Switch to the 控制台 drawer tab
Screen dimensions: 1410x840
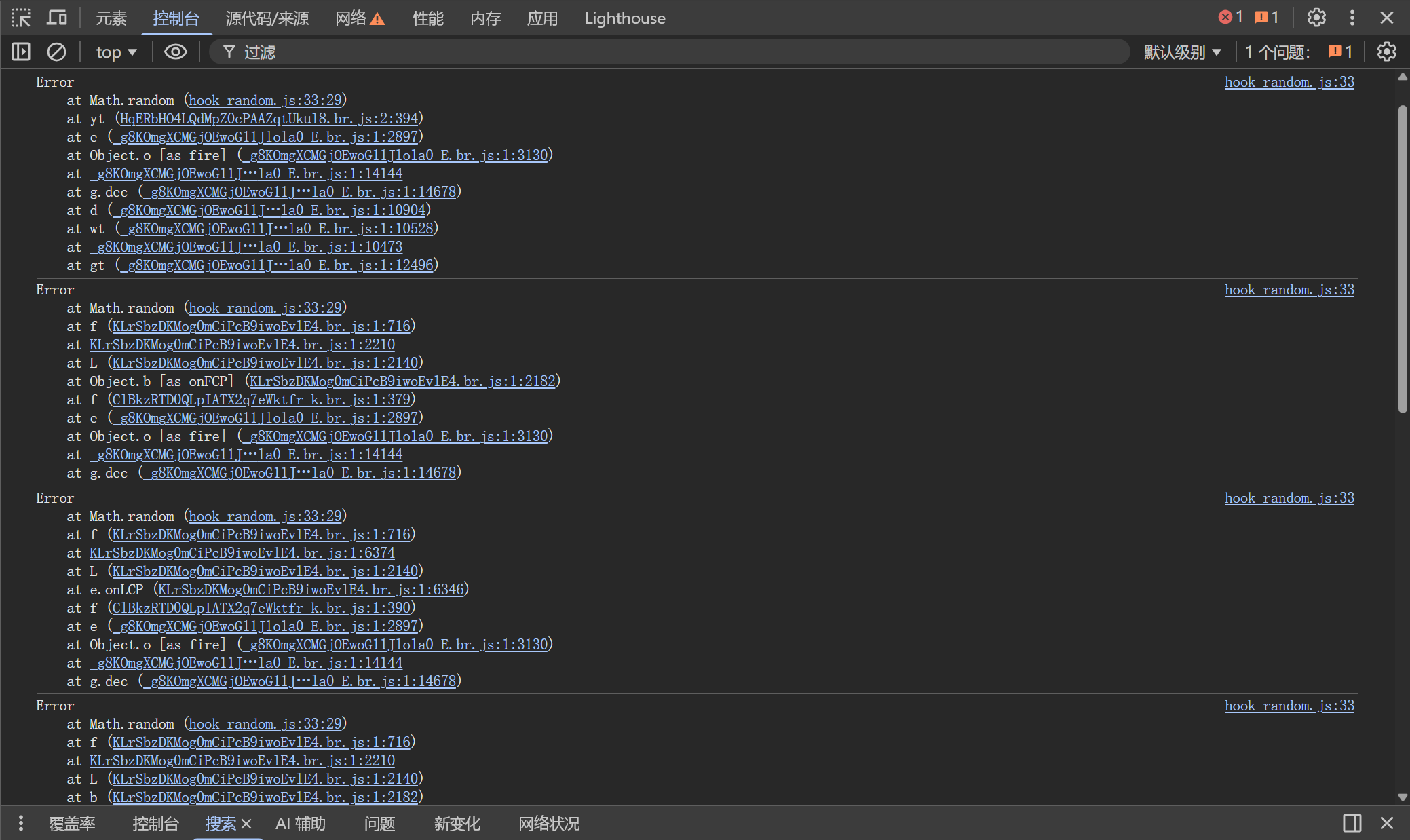click(155, 824)
